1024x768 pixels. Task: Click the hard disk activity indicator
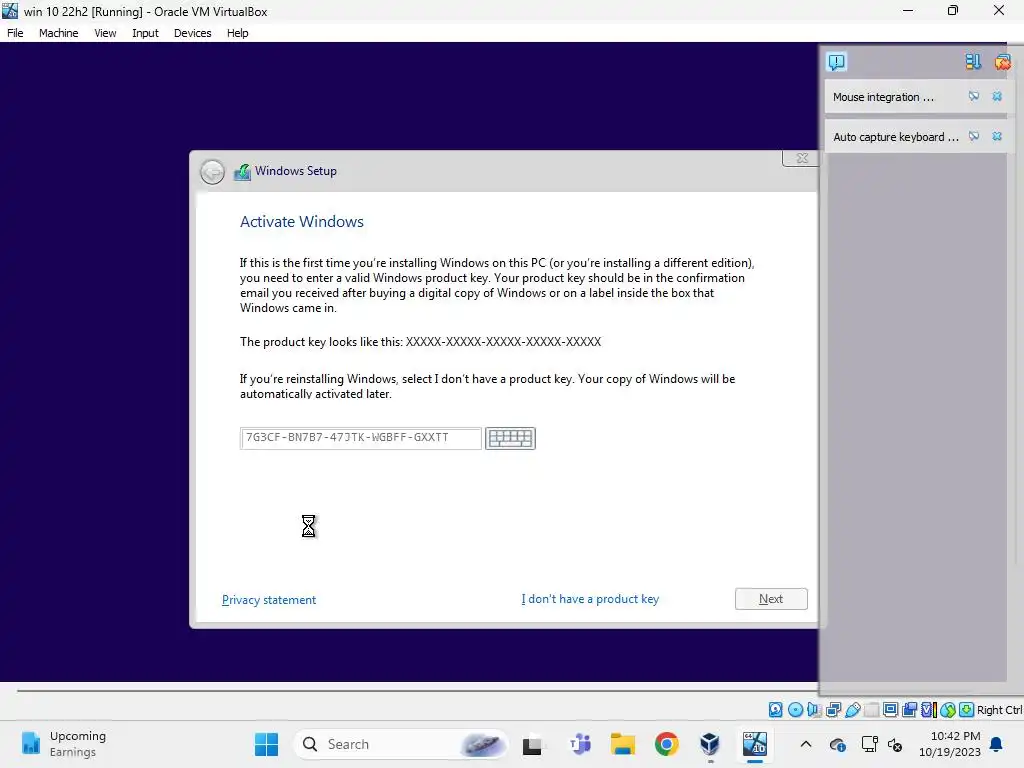click(x=775, y=710)
